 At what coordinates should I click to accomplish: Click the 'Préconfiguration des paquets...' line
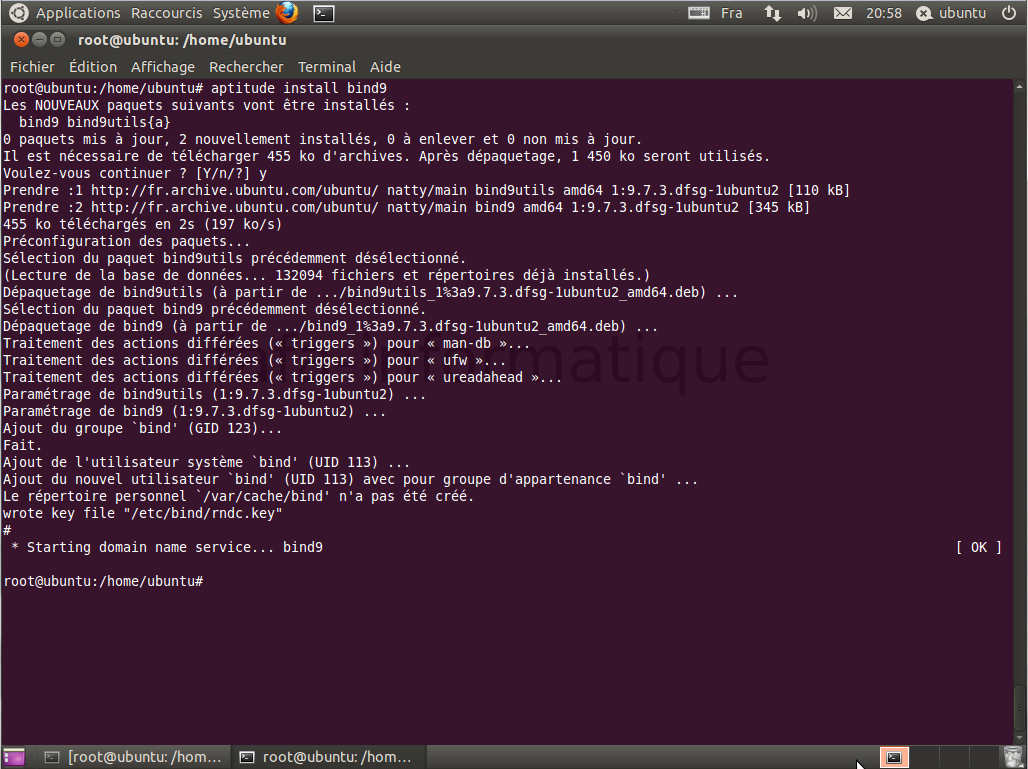(x=127, y=241)
